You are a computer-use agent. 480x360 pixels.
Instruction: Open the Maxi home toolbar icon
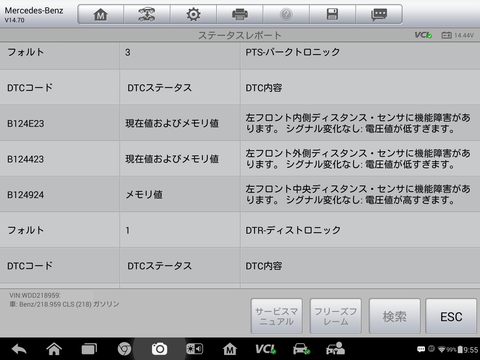pos(101,14)
